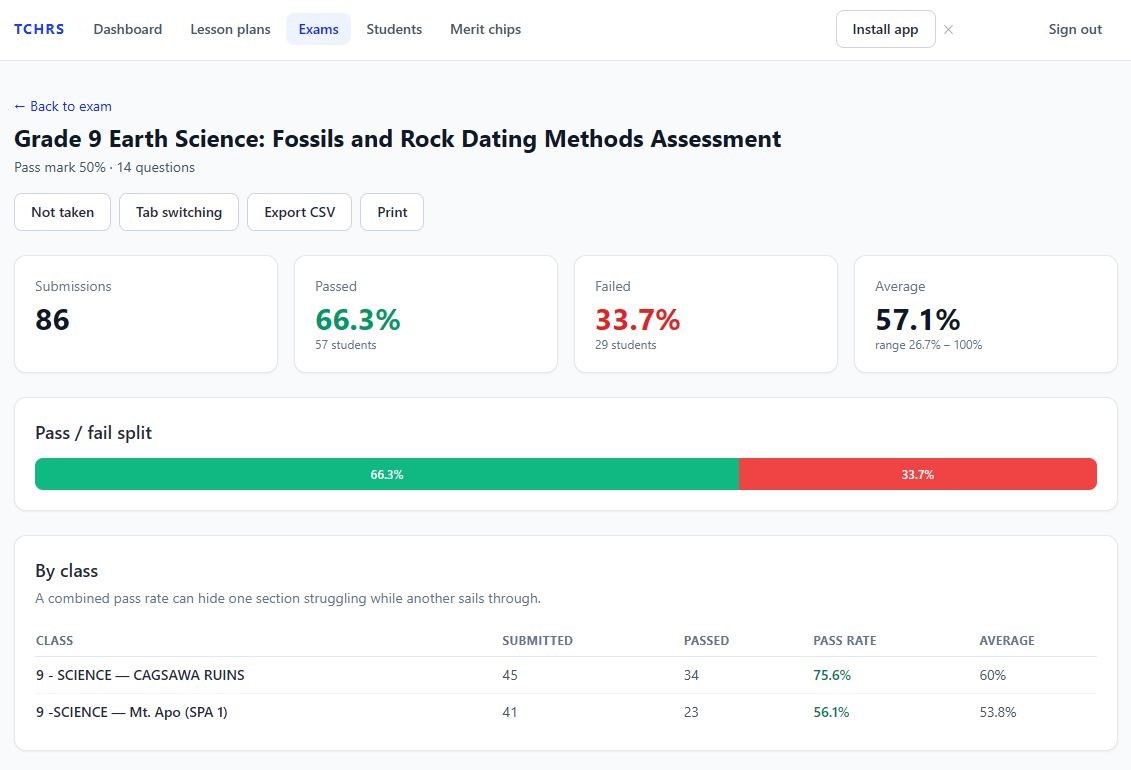Select the 9 -SCIENCE — Mt. Apo (SPA 1) row
This screenshot has height=770, width=1131.
[x=566, y=712]
